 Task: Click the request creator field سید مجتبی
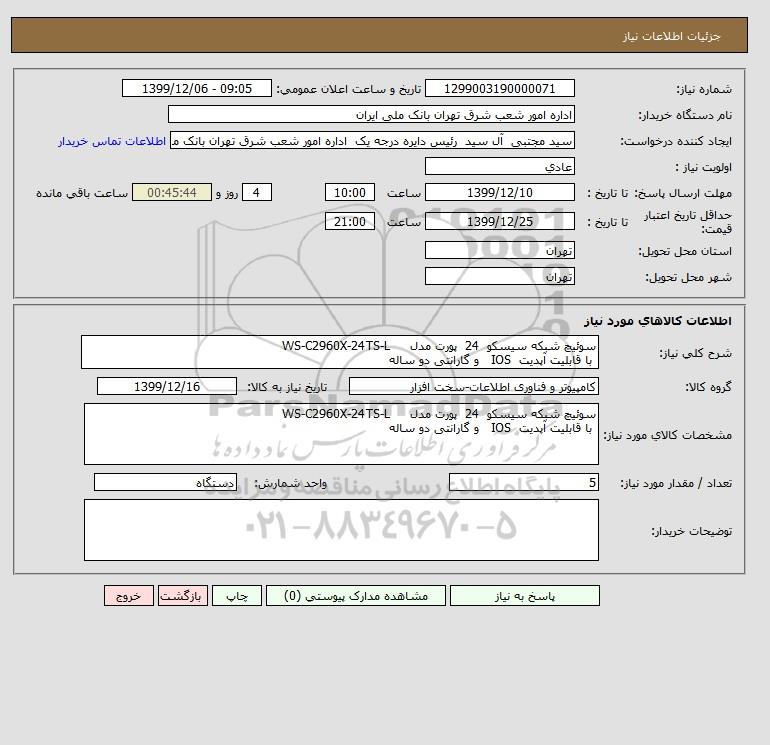372,141
